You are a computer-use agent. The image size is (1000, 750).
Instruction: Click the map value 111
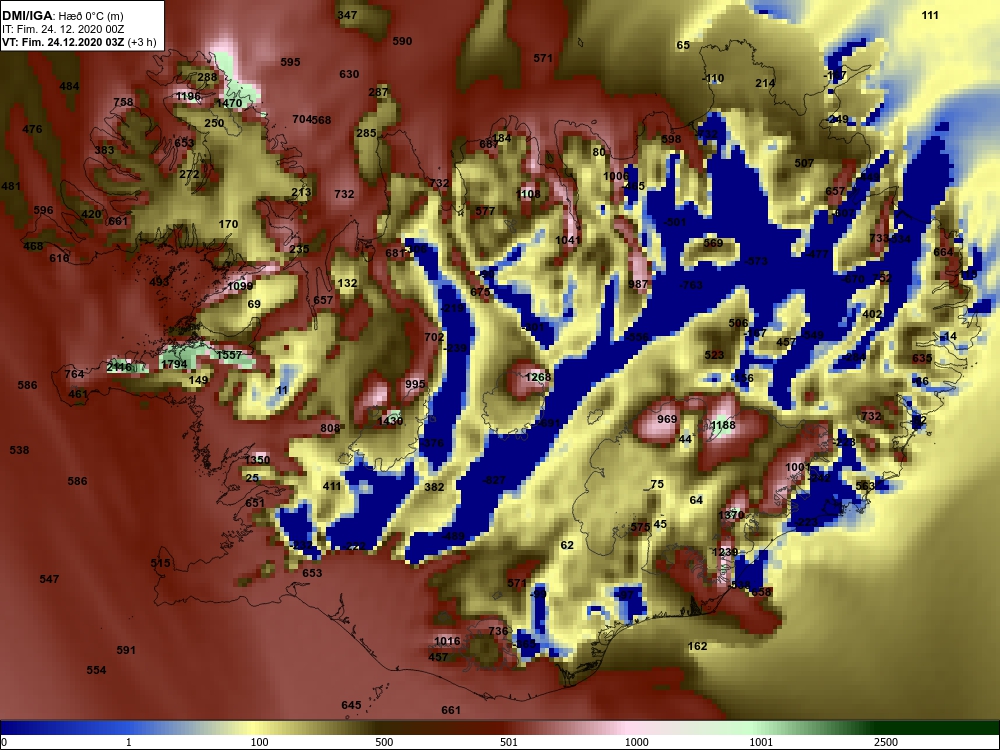[930, 15]
